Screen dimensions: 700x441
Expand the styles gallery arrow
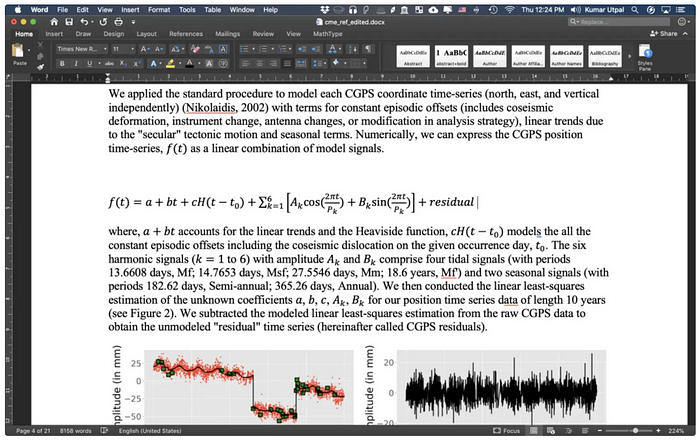tap(630, 57)
